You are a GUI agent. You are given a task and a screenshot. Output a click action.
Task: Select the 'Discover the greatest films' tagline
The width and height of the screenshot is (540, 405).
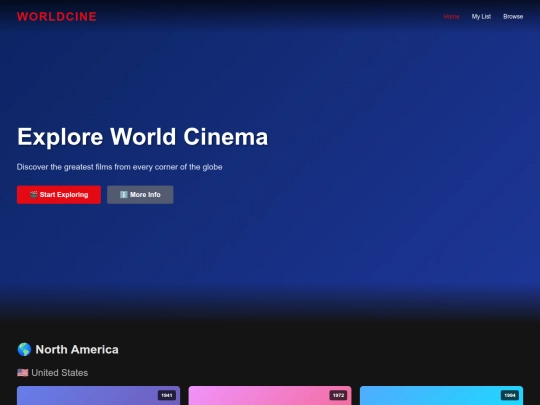[120, 167]
